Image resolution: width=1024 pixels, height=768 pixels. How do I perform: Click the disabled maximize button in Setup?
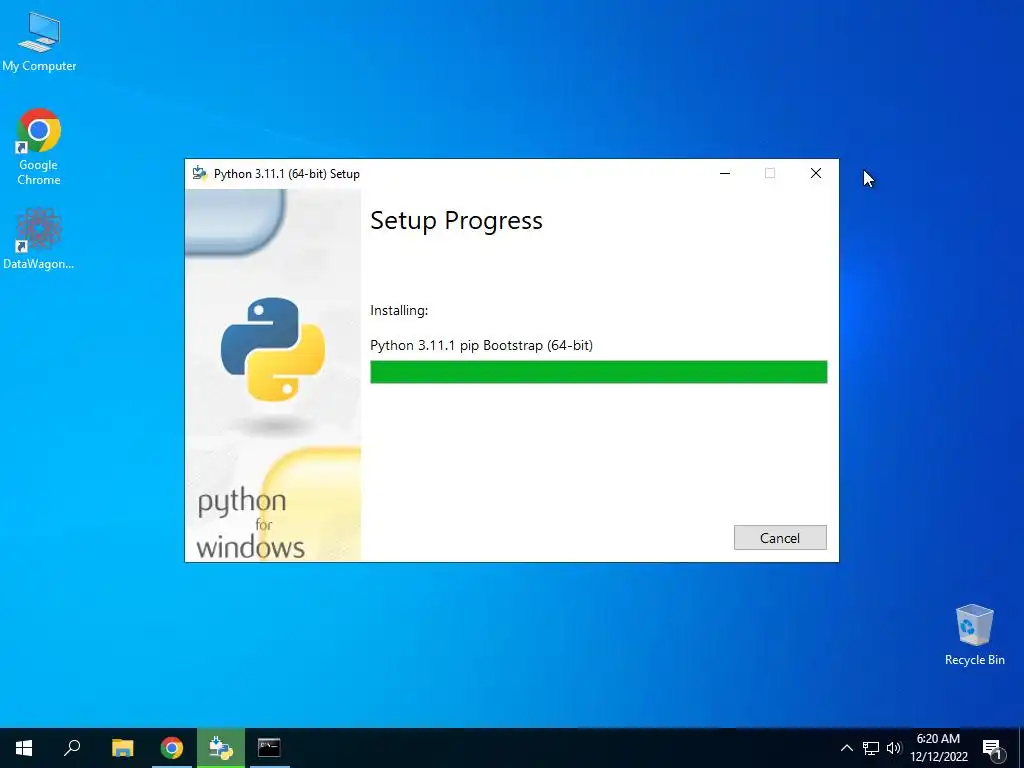coord(770,173)
